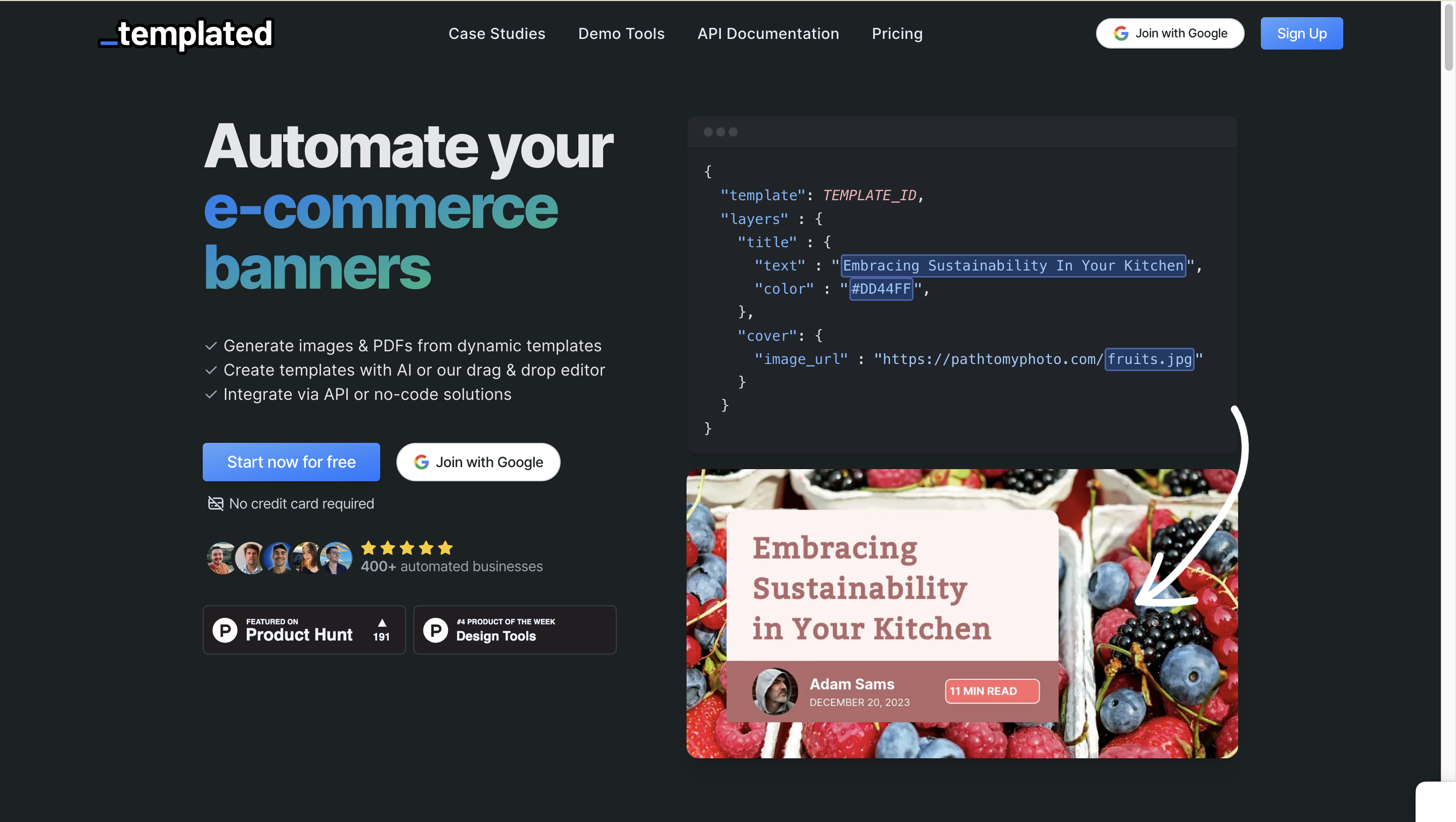Click the Product Hunt upvote arrow
Image resolution: width=1456 pixels, height=822 pixels.
(x=382, y=622)
